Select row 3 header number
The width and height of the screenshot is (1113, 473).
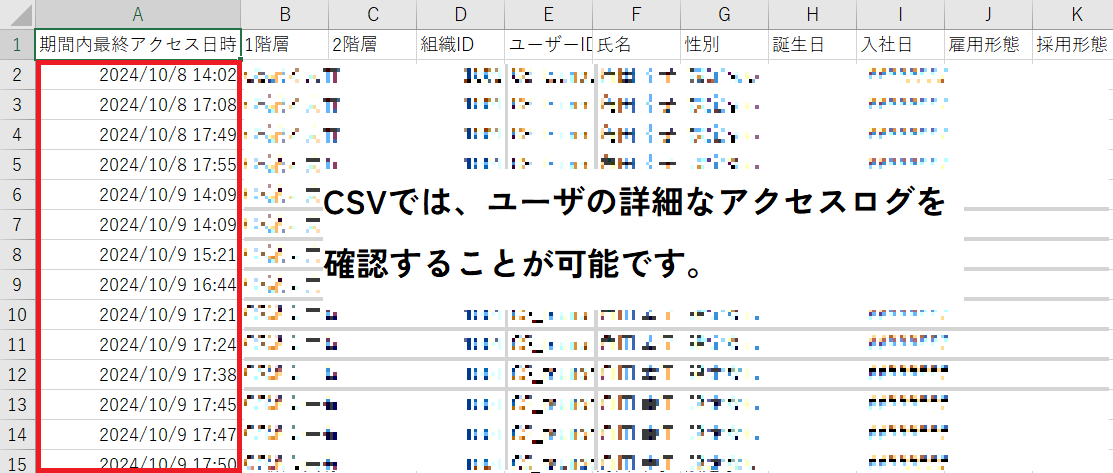[17, 105]
